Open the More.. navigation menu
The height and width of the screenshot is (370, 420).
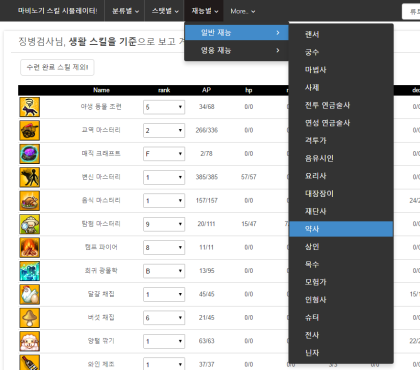[243, 11]
